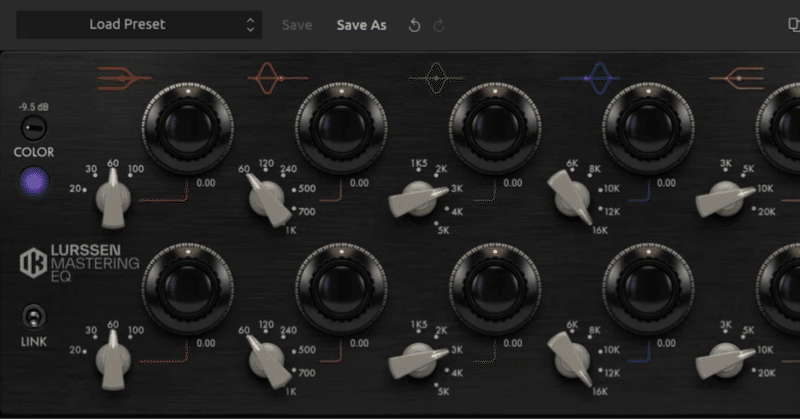Click bottom row mid band gain knob
Viewport: 800px width, 419px height.
click(x=495, y=289)
